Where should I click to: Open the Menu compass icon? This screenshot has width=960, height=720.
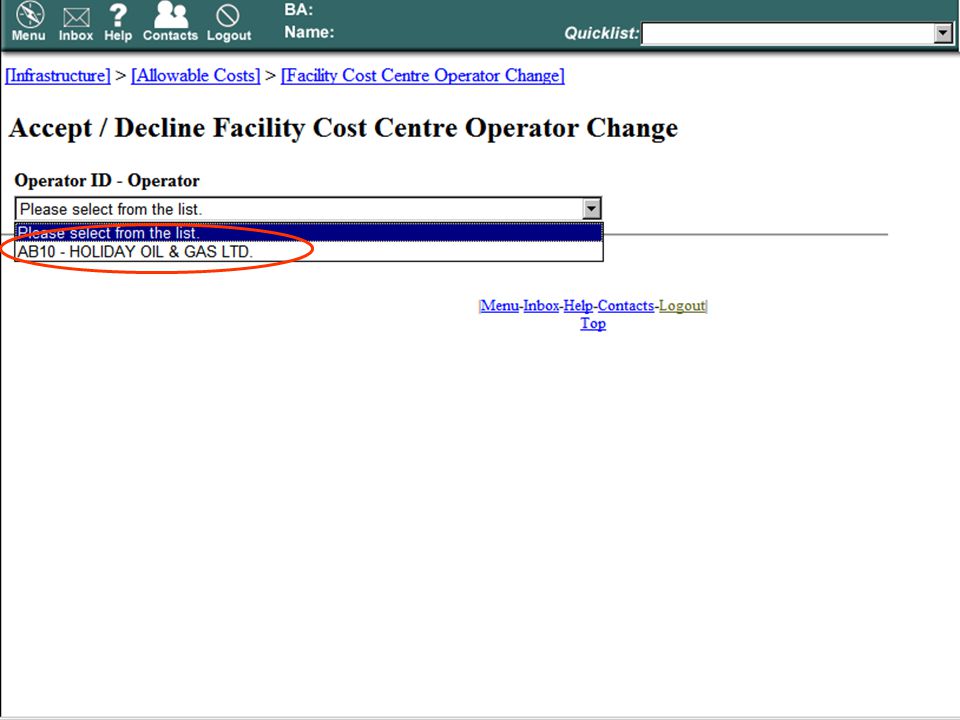(x=29, y=16)
